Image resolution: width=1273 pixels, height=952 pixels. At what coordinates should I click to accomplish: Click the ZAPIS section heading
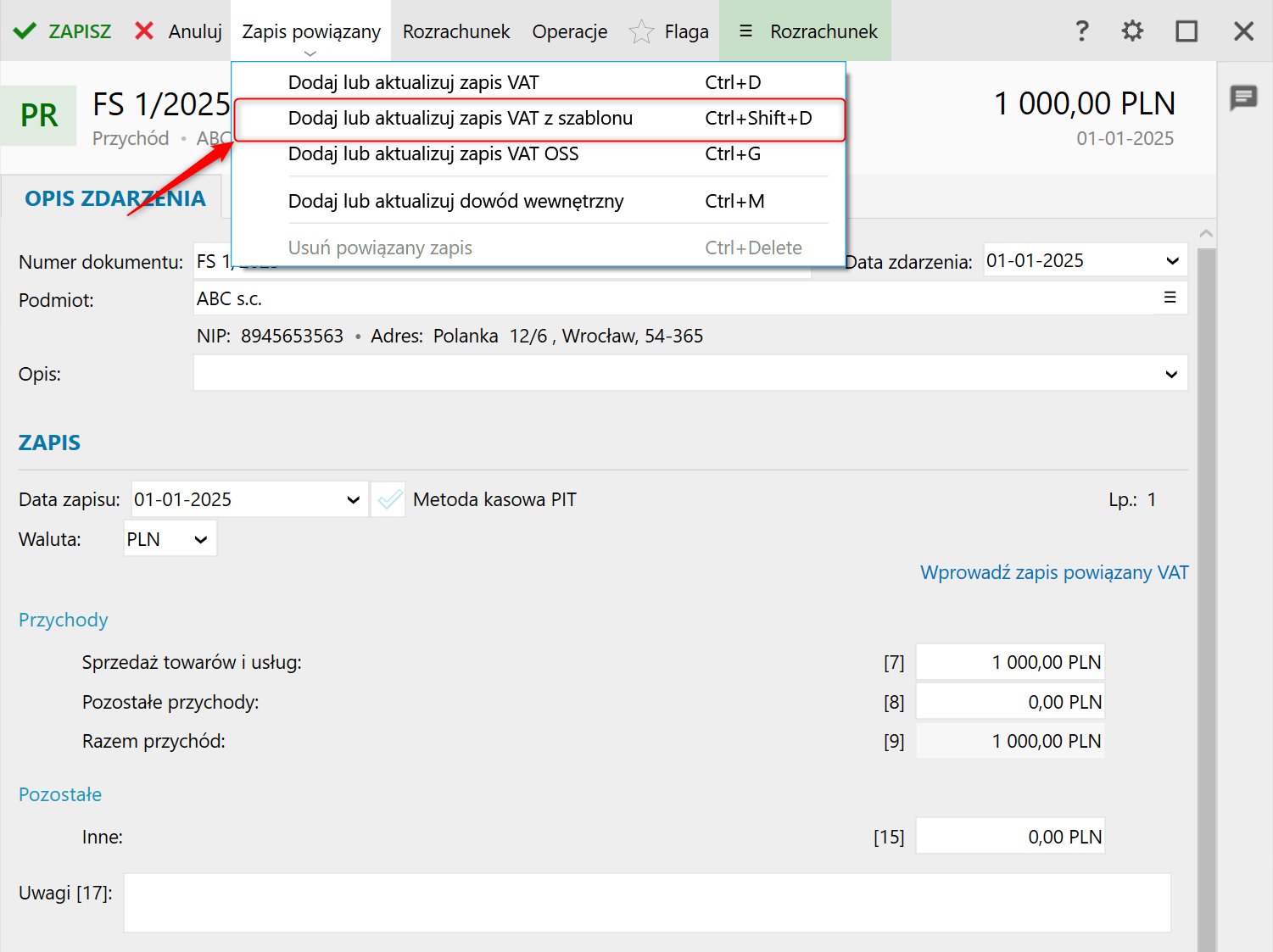49,443
